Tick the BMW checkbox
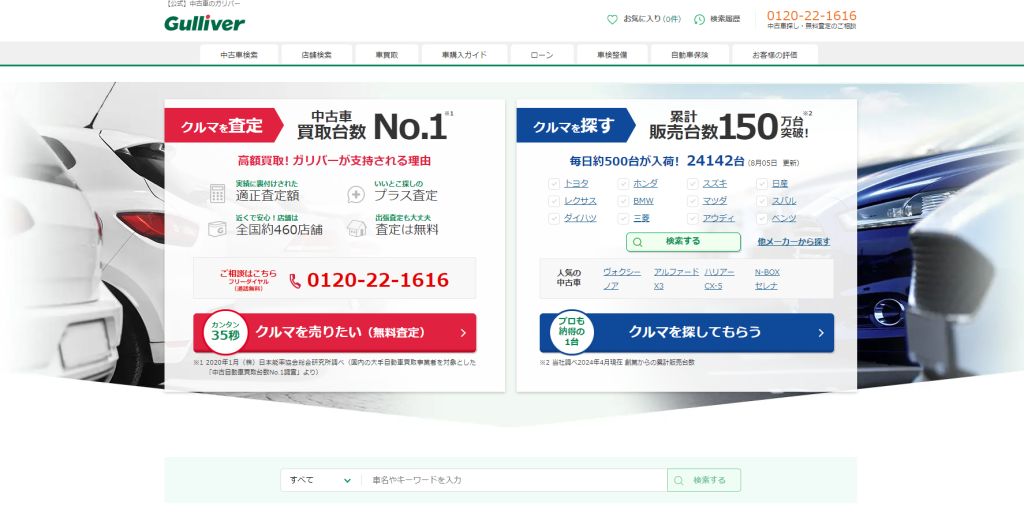The image size is (1024, 517). [x=623, y=201]
